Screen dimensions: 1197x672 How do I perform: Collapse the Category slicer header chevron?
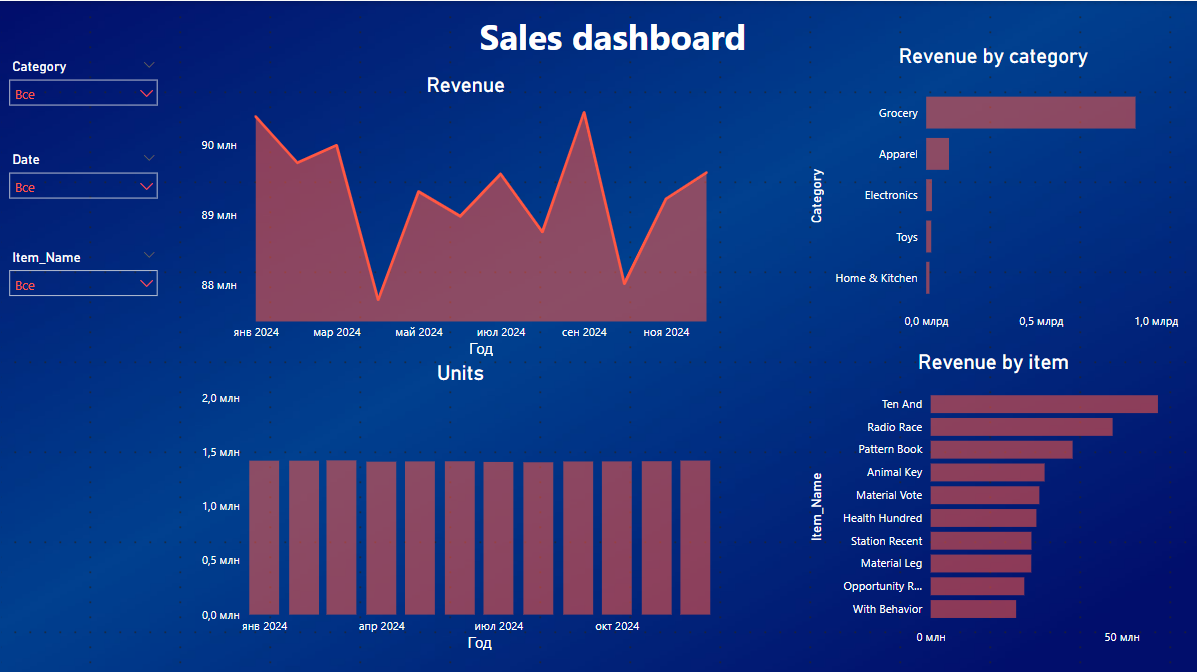[149, 66]
